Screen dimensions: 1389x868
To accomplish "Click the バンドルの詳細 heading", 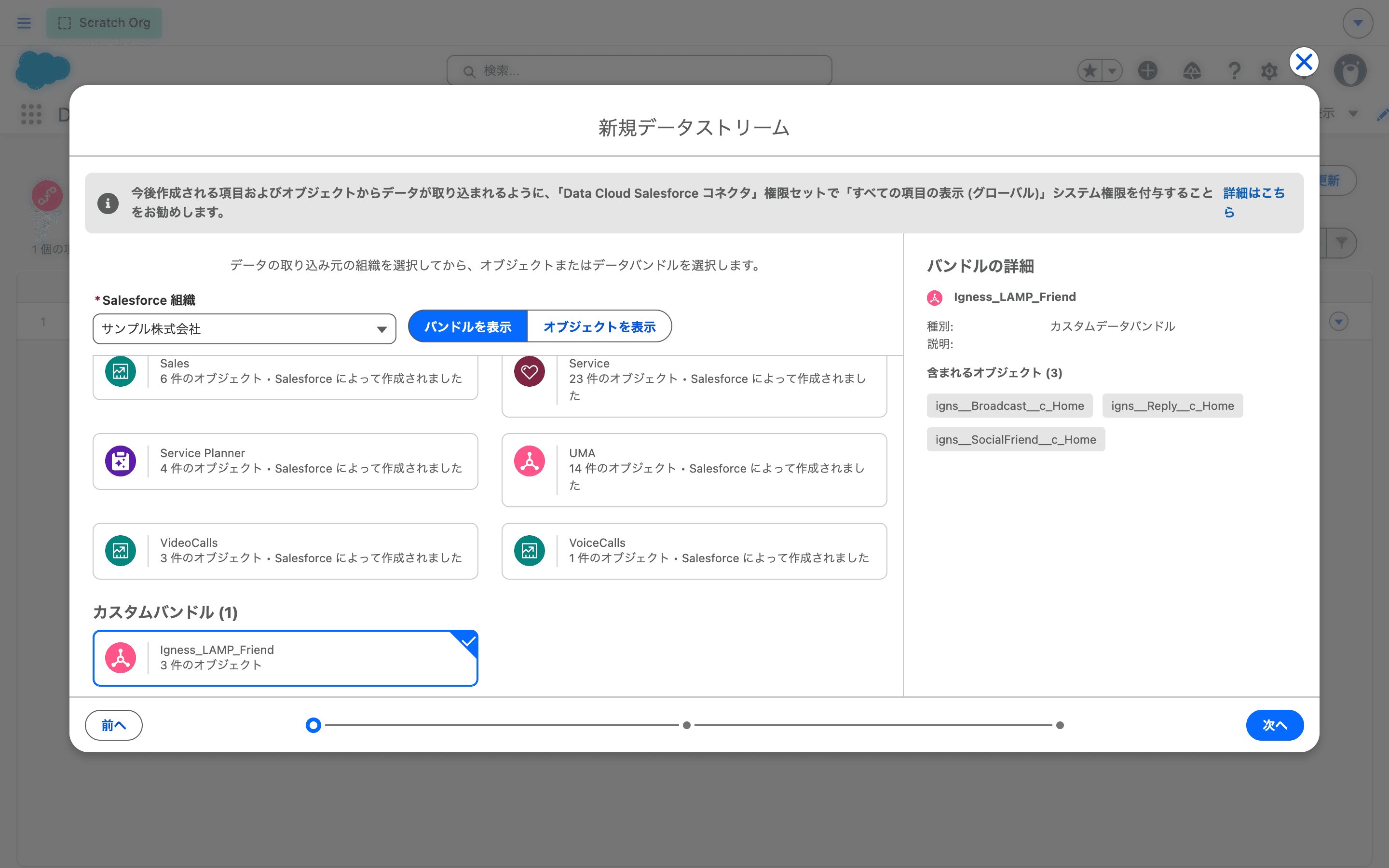I will [980, 266].
